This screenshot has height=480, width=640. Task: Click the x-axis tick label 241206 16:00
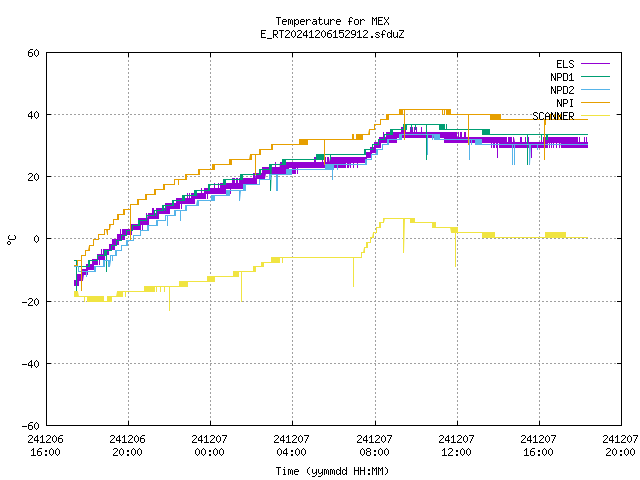tap(45, 446)
